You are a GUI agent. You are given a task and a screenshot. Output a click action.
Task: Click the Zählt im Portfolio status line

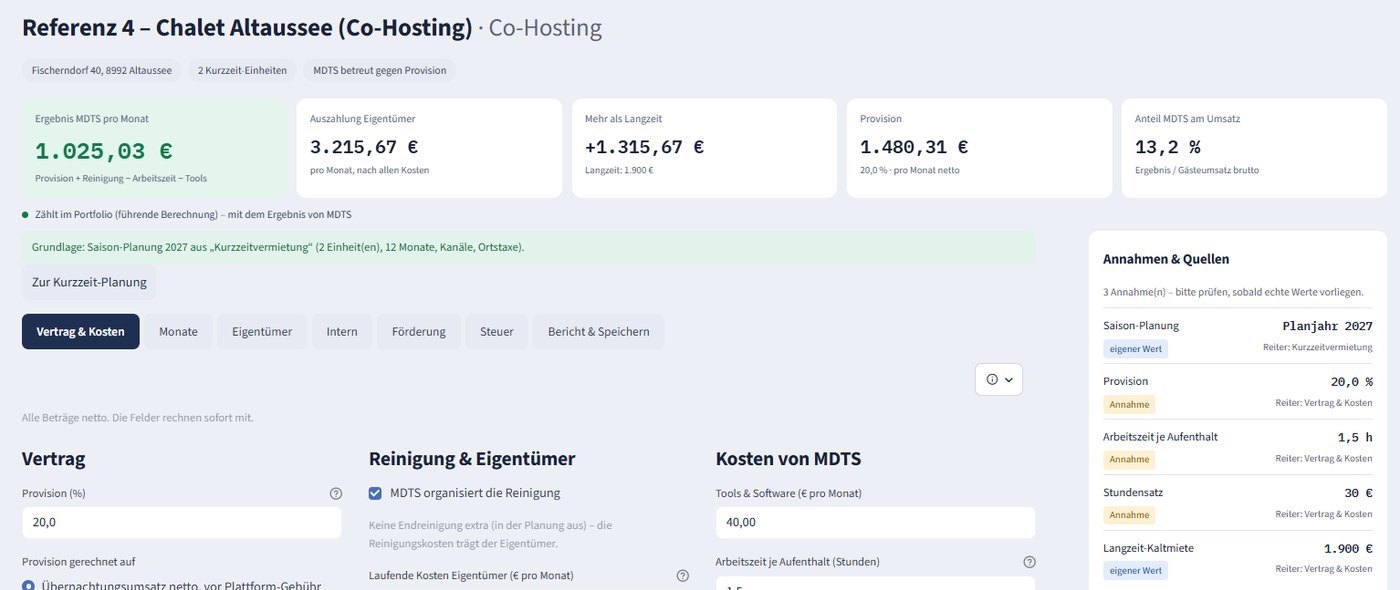click(187, 215)
